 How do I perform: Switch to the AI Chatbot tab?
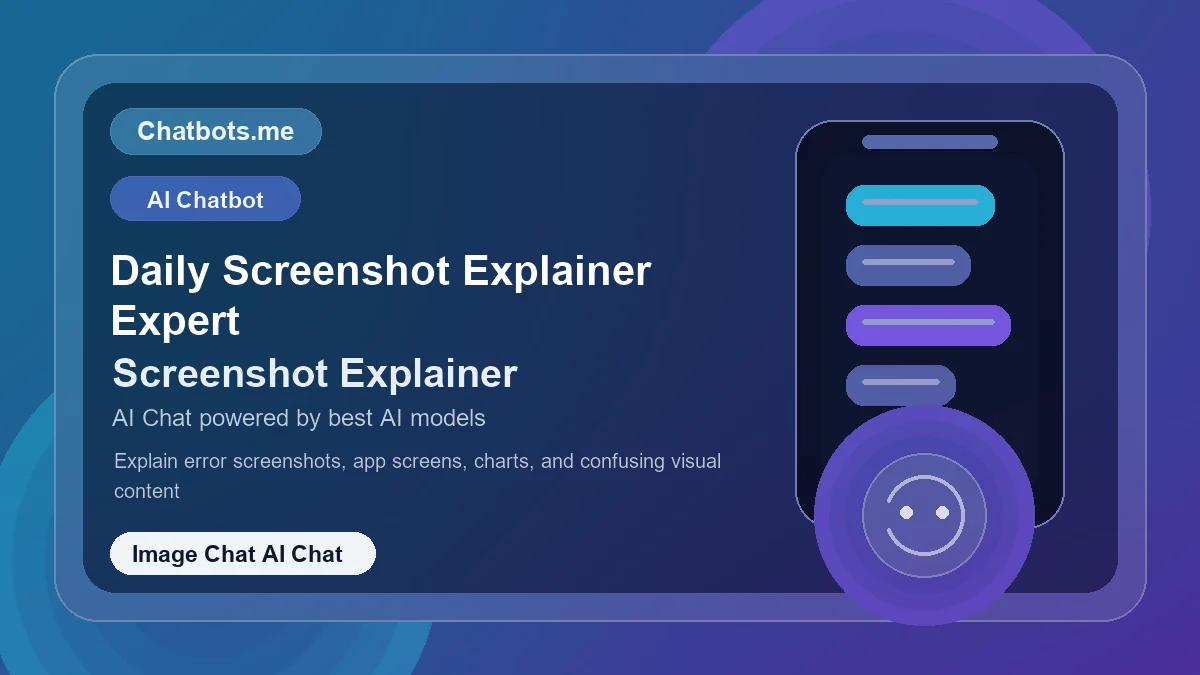pyautogui.click(x=205, y=198)
